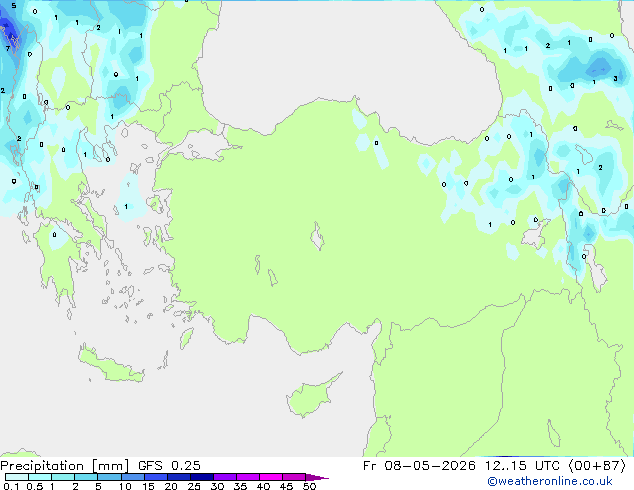This screenshot has height=490, width=634.
Task: Click the 'Fr 08-05-2026' date text
Action: pyautogui.click(x=419, y=466)
